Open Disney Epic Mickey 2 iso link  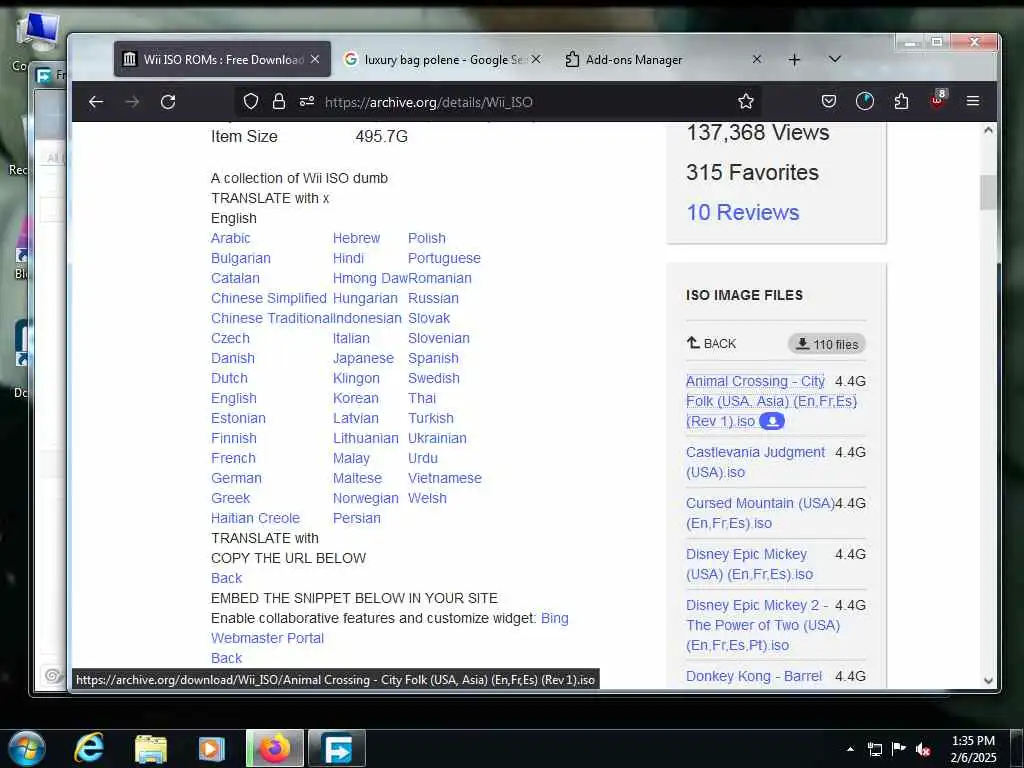763,625
